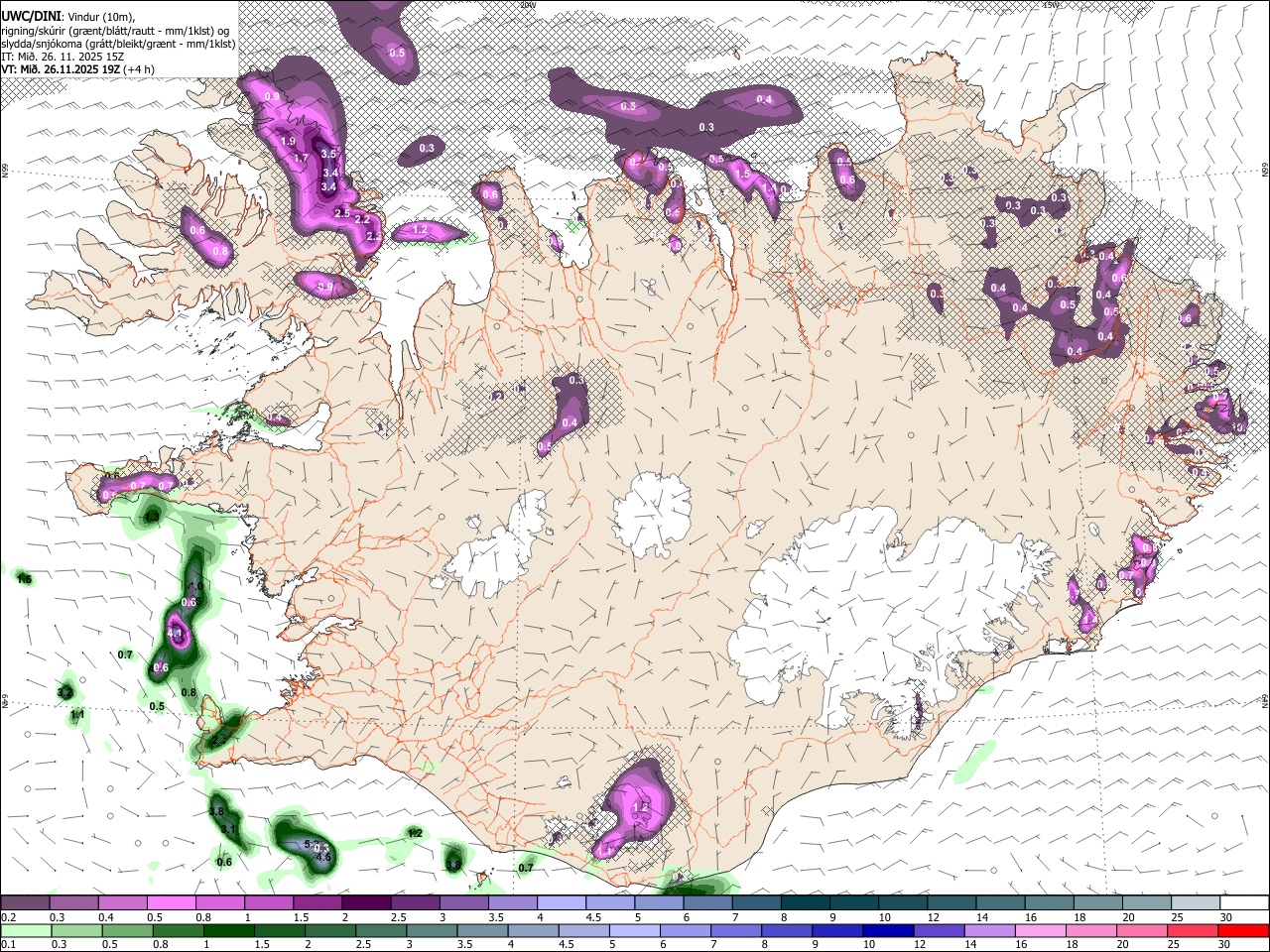Click the 'VT: Mið. 26.11.2025 19Z (+4 h)' line

tap(77, 69)
